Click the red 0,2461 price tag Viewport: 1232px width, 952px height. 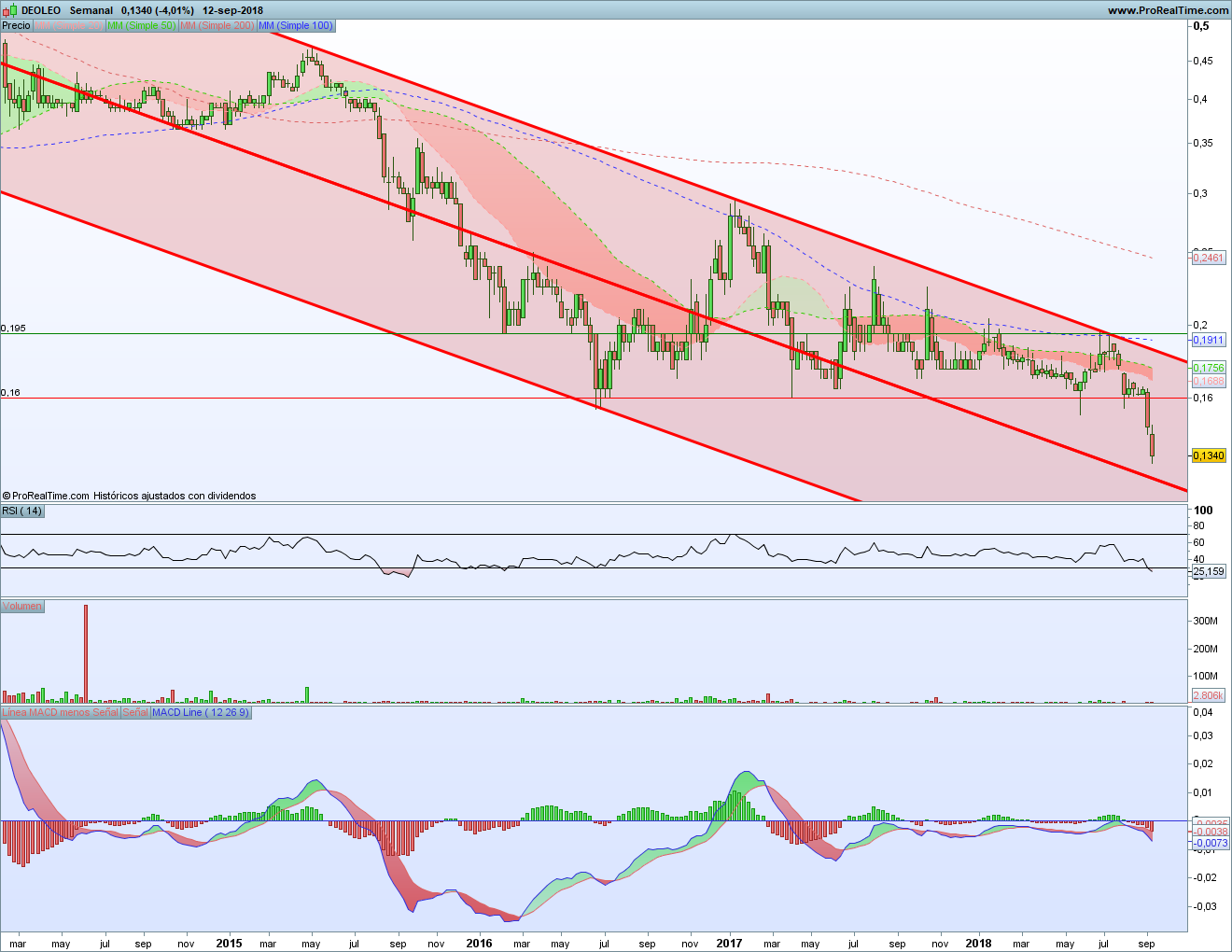(1209, 258)
